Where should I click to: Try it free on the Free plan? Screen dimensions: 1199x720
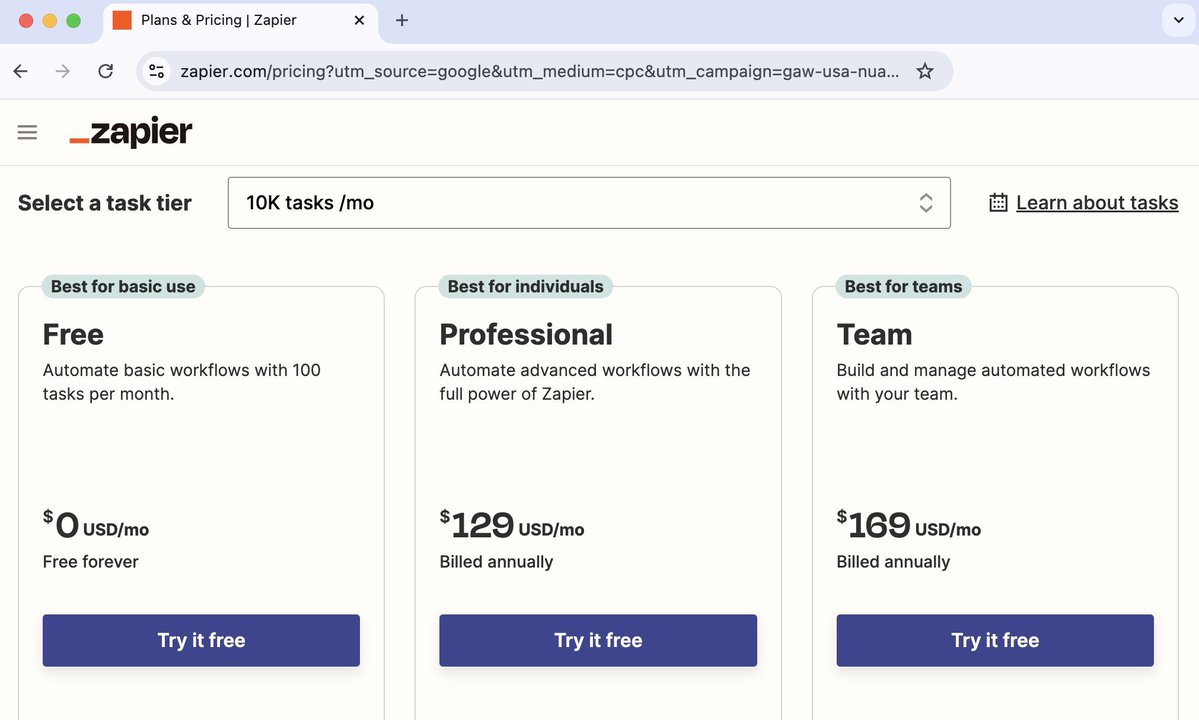coord(200,640)
